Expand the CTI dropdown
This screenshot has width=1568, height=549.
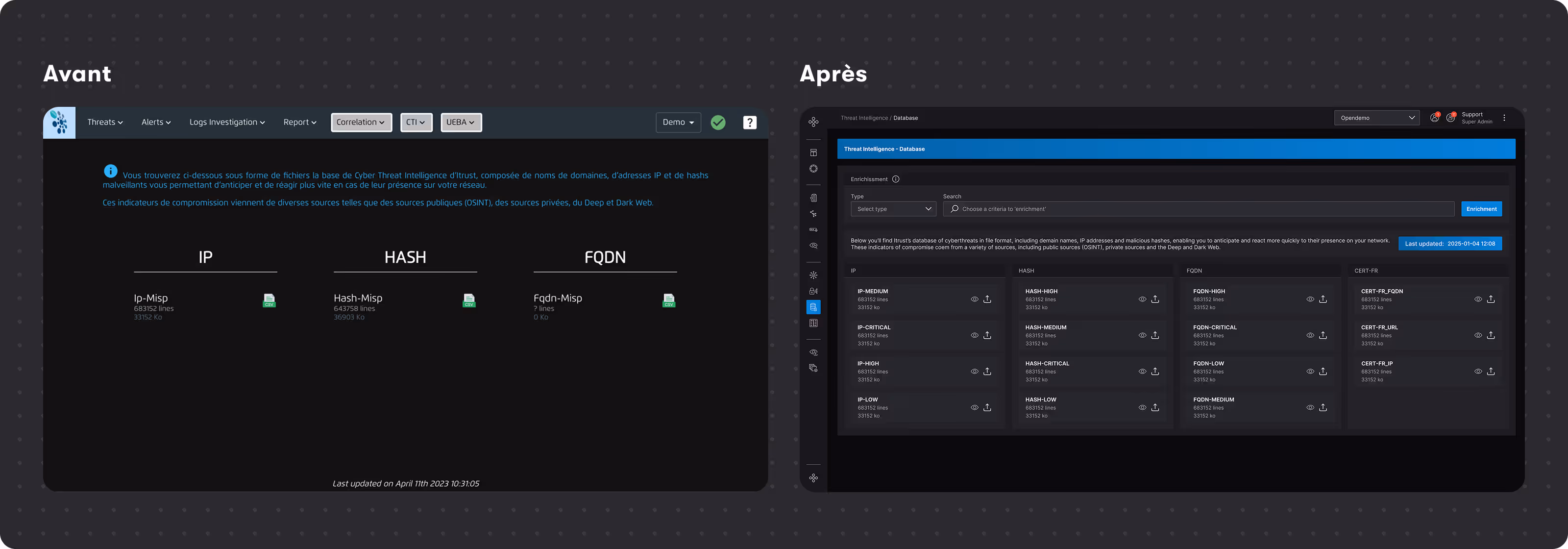tap(416, 123)
